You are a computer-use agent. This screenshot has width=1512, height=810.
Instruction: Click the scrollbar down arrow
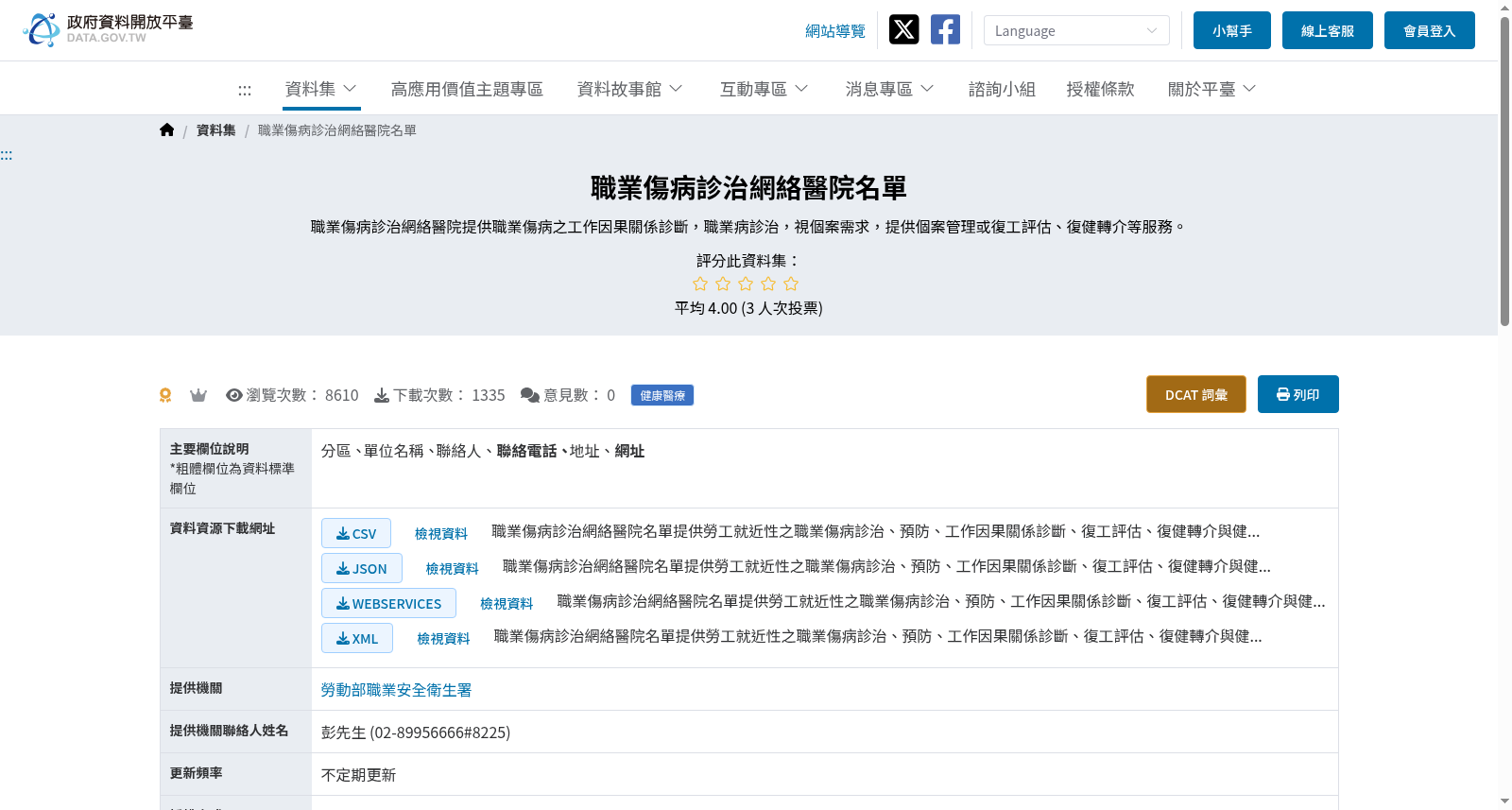pyautogui.click(x=1504, y=801)
